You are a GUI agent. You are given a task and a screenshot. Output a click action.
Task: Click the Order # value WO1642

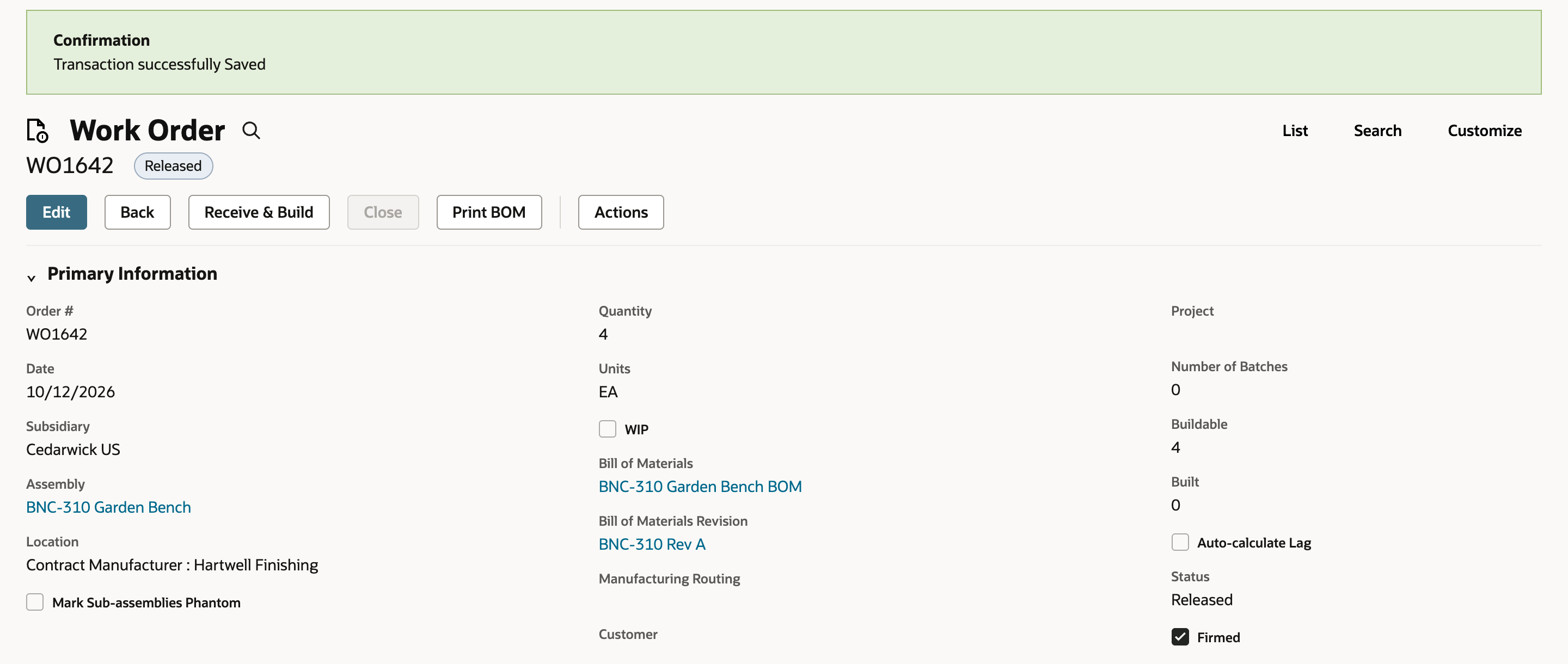[x=57, y=334]
